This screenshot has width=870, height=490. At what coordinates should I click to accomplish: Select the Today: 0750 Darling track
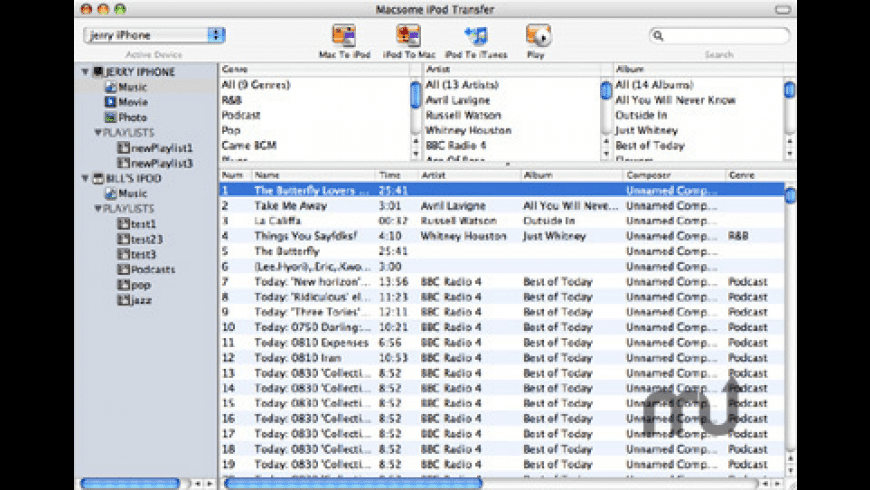click(x=502, y=327)
